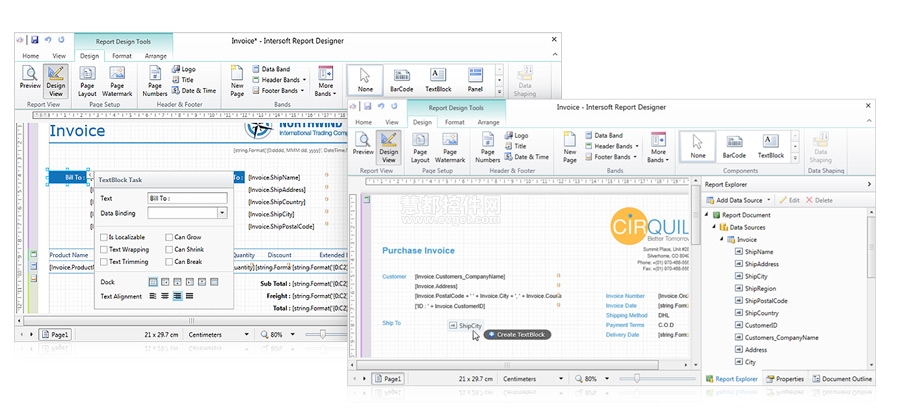Click the zoom slider in back Invoice* window
The width and height of the screenshot is (900, 420).
323,334
